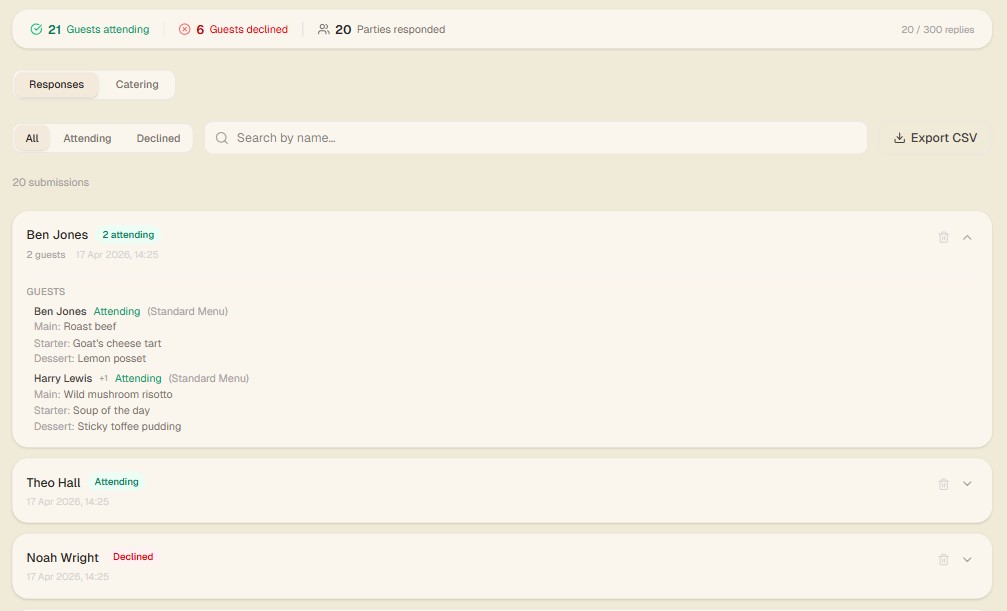Viewport: 1007px width, 611px height.
Task: Filter list by Attending guests
Action: [x=87, y=138]
